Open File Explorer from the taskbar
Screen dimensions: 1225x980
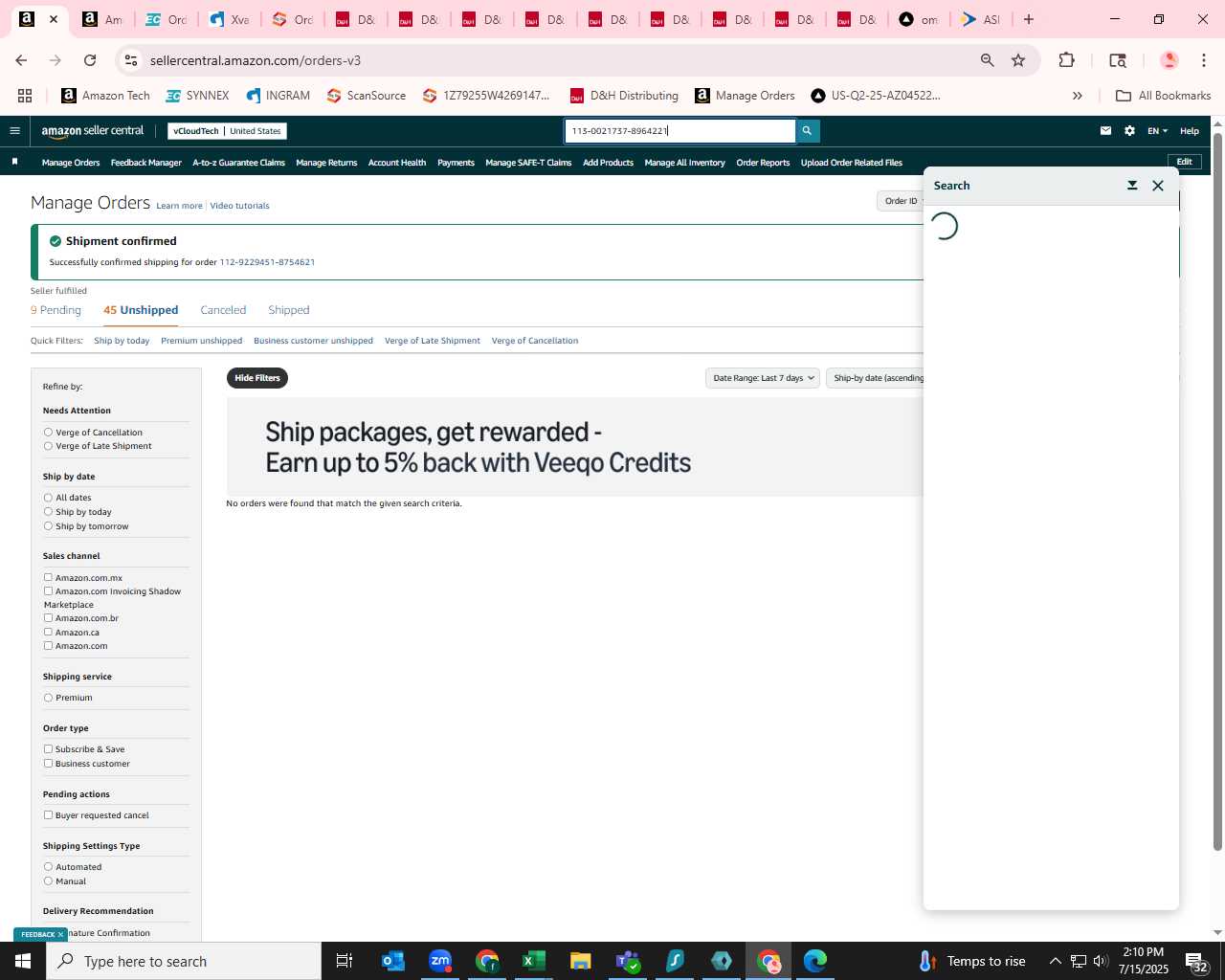point(580,961)
